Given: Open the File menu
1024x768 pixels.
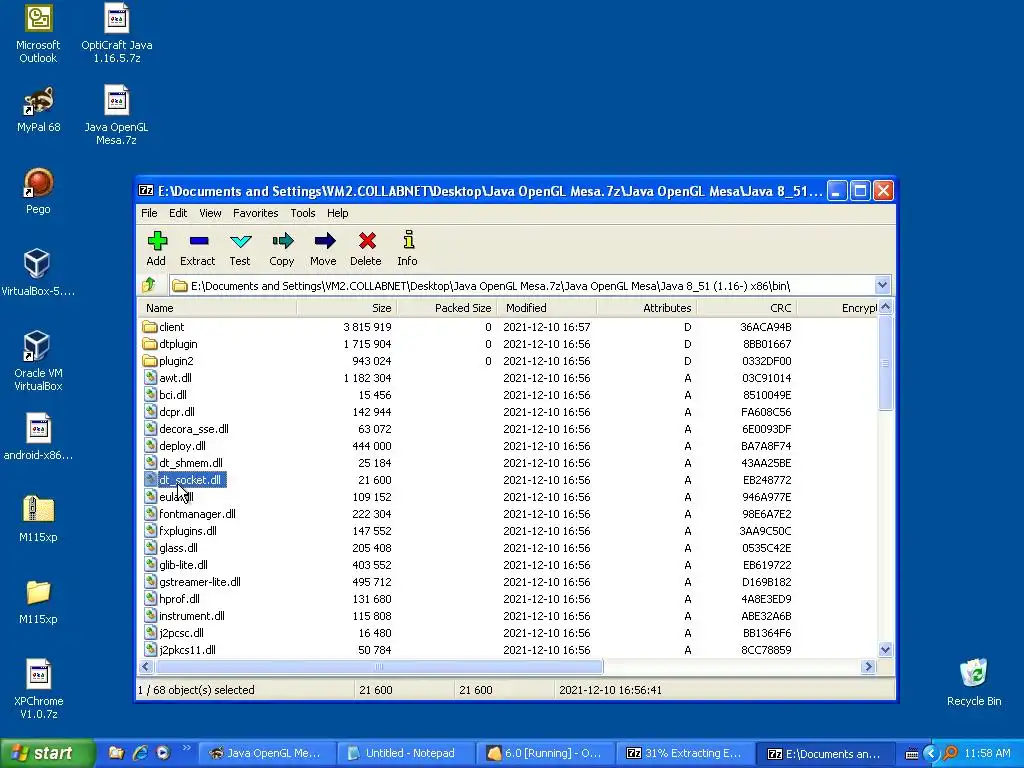Looking at the screenshot, I should point(149,213).
